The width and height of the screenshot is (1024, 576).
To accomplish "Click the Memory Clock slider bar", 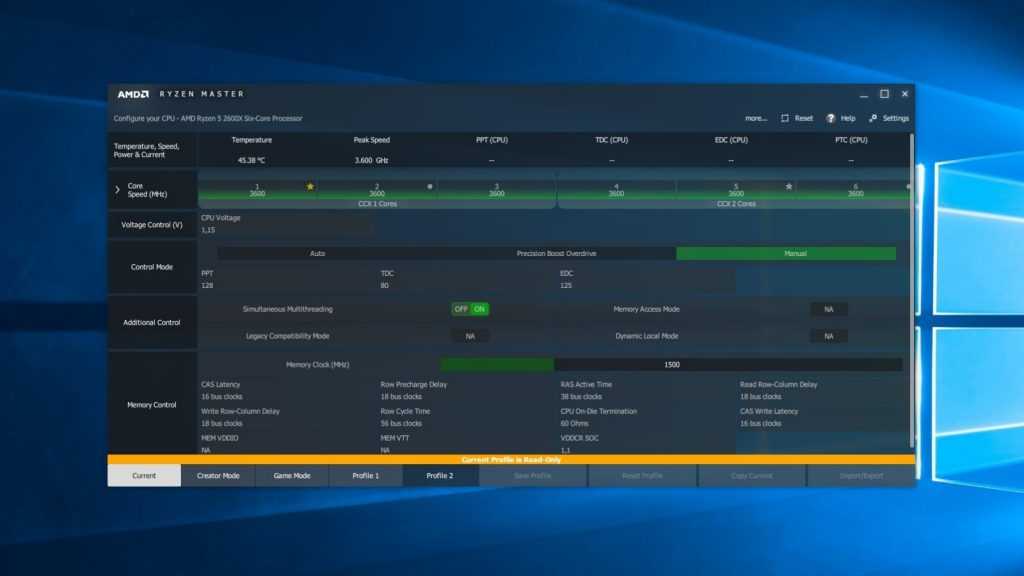I will [671, 365].
